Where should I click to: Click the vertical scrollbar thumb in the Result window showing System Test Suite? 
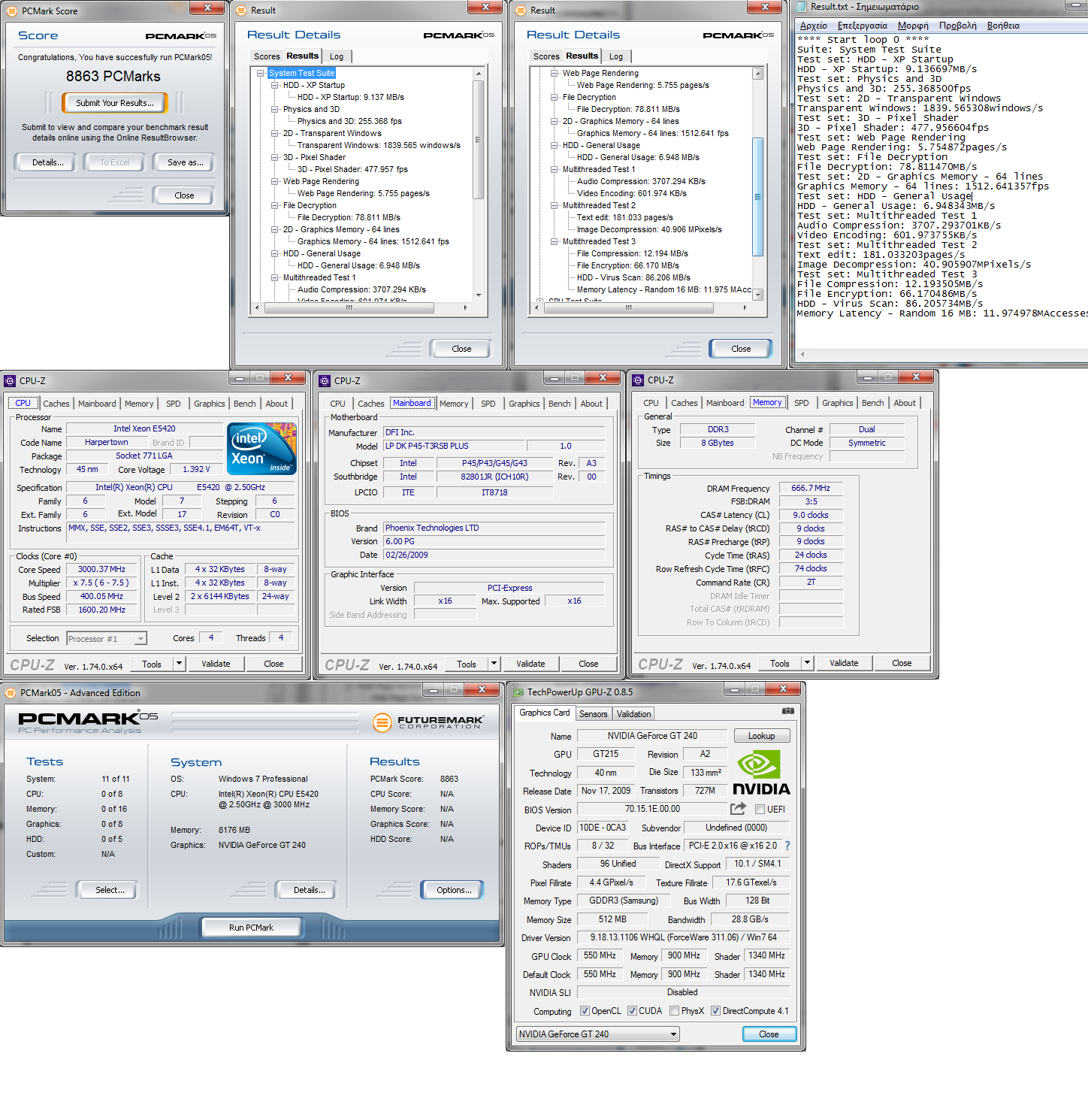point(478,140)
